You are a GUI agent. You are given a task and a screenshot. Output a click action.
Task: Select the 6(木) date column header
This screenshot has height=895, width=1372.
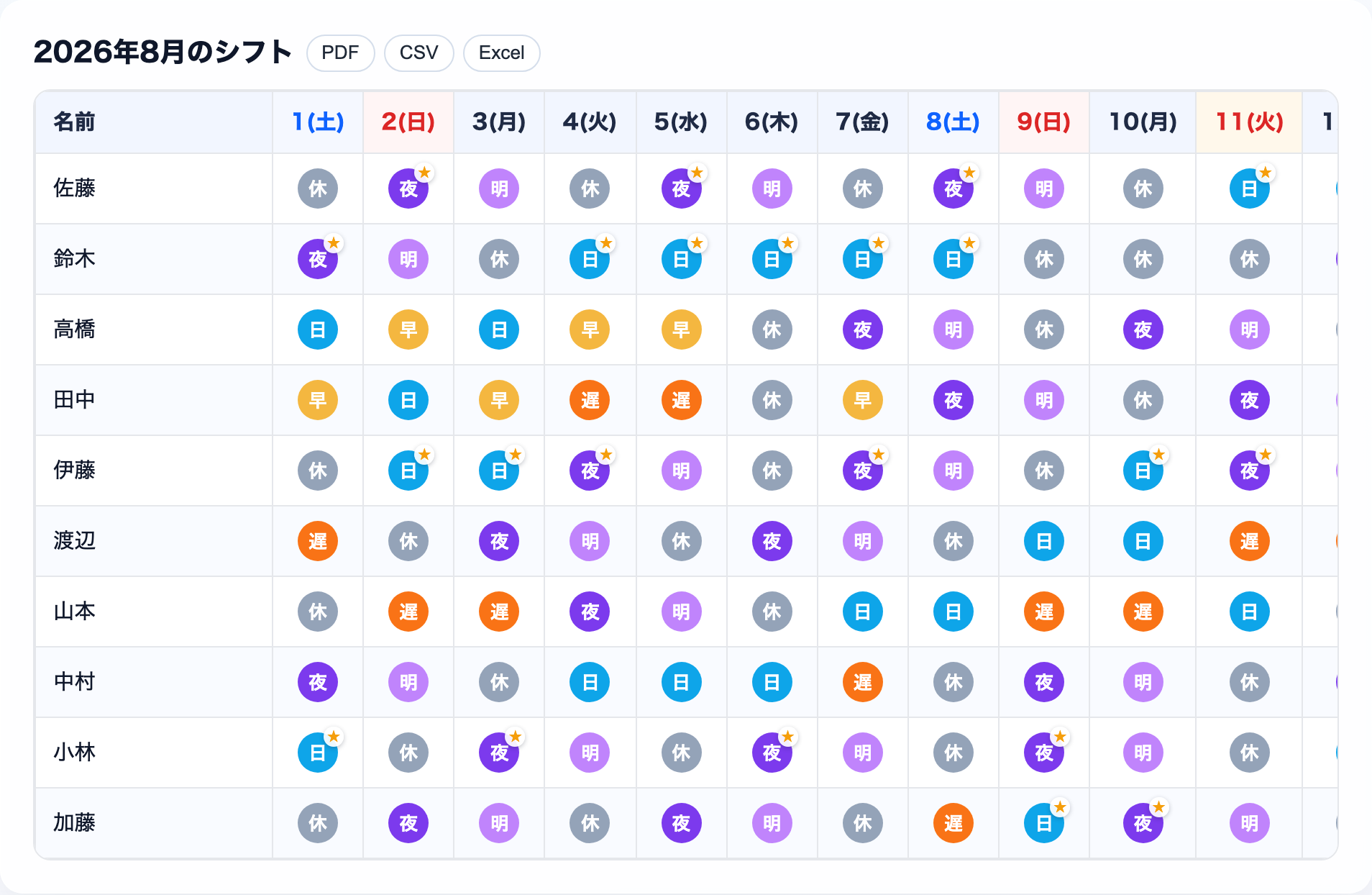772,122
